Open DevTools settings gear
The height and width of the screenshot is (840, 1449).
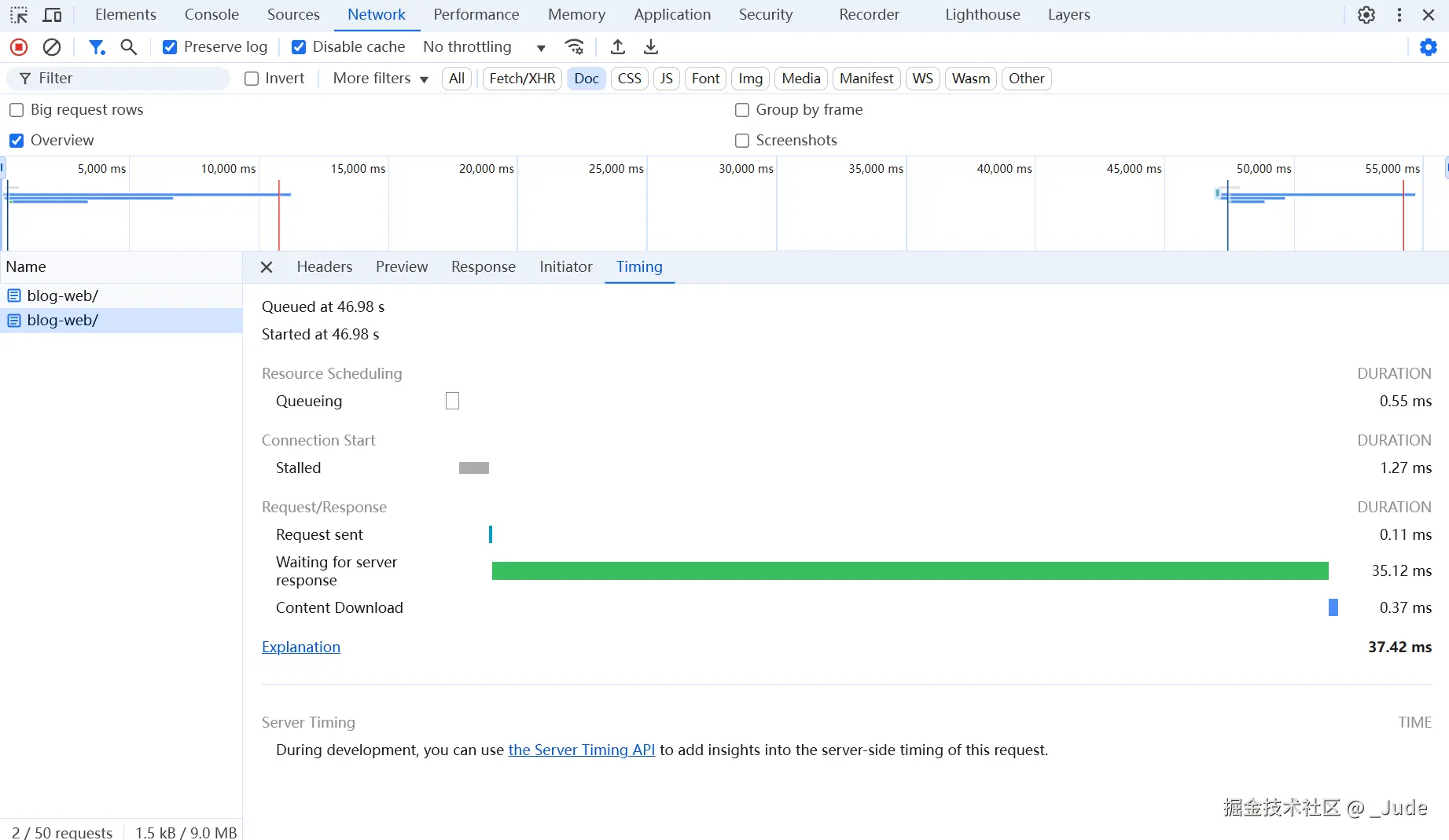tap(1366, 15)
